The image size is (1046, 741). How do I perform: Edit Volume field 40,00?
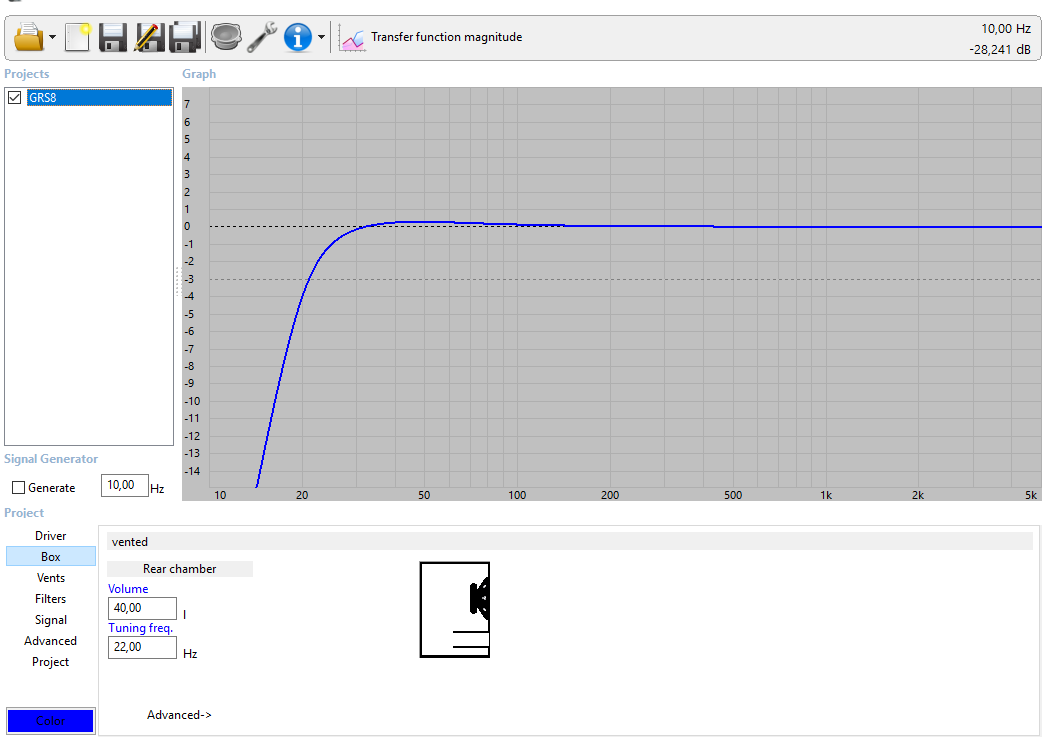coord(142,608)
